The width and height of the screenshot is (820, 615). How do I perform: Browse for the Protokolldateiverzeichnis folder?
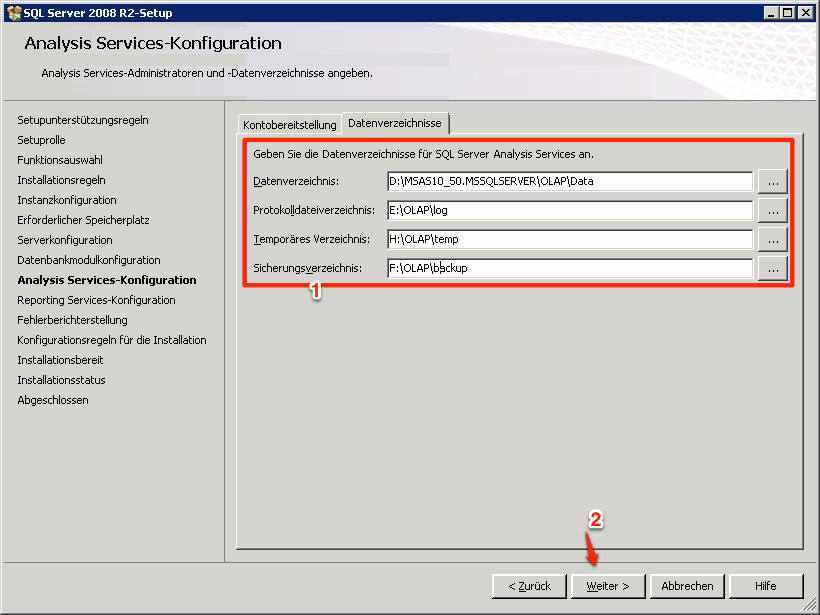[772, 210]
